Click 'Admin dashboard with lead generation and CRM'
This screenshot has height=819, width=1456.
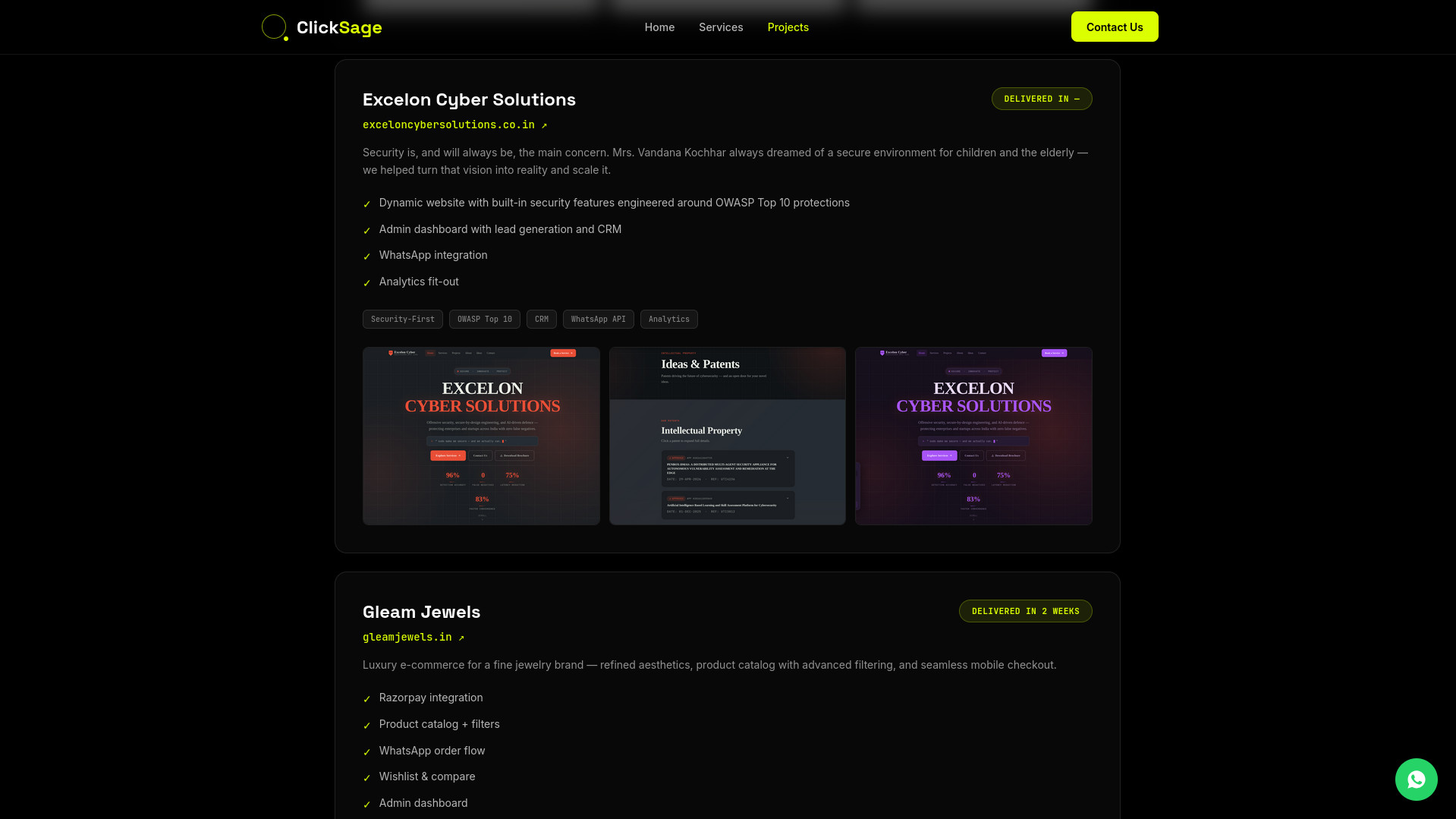(x=500, y=229)
